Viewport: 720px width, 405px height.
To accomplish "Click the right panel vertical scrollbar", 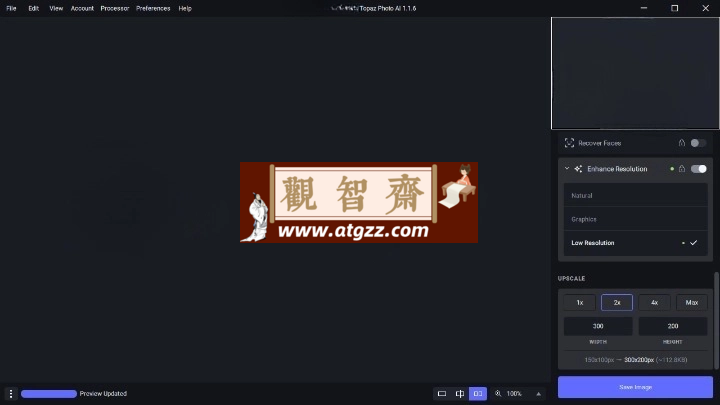I will click(716, 321).
